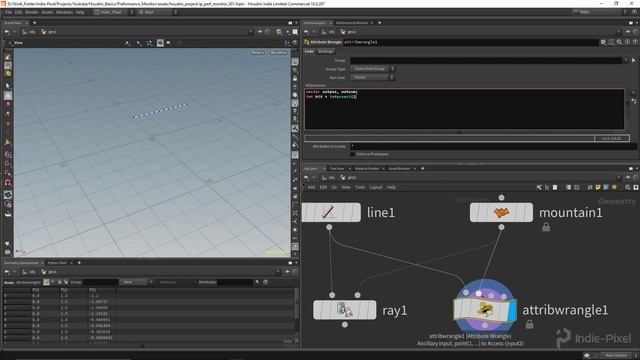Add new tab next to Scene View
Image resolution: width=640 pixels, height=360 pixels.
34,23
